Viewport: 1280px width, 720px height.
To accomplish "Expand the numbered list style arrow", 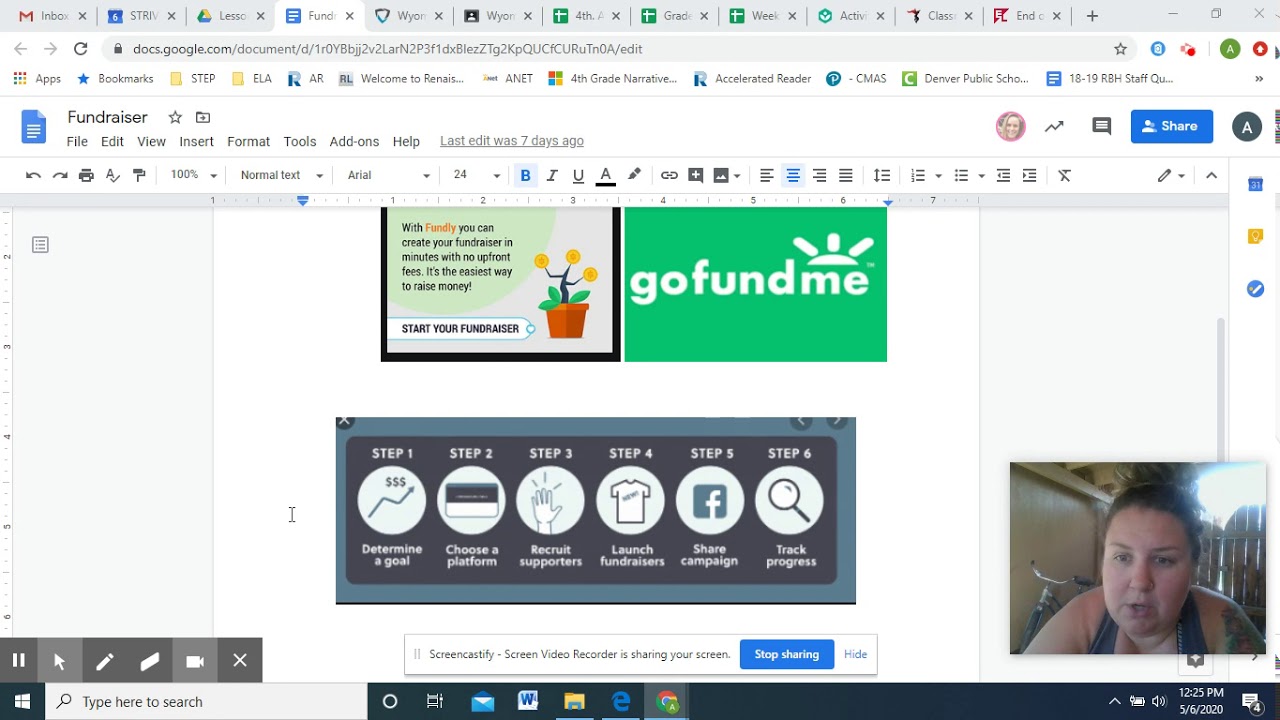I will click(x=938, y=176).
